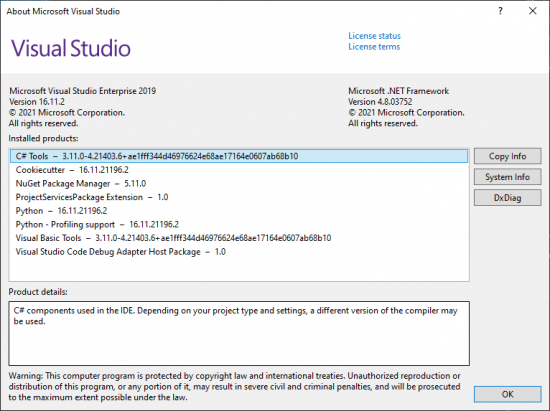Click the Microsoft .NET Framework label
Image resolution: width=550 pixels, height=411 pixels.
click(398, 91)
